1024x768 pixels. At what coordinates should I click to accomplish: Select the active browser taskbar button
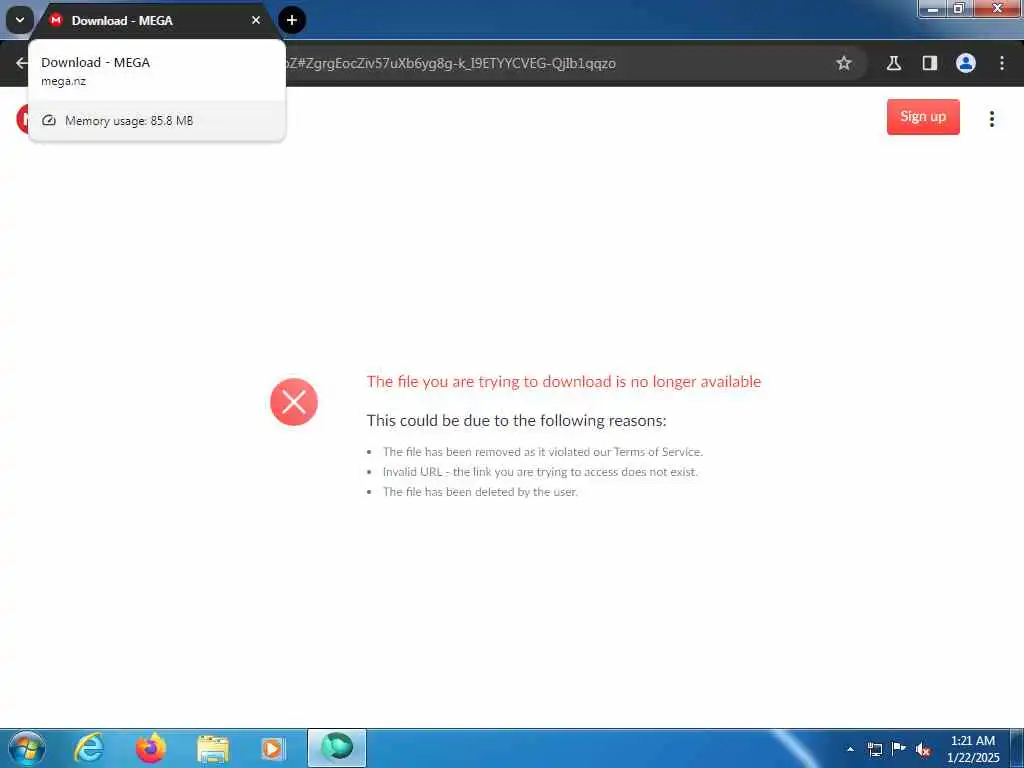(337, 748)
